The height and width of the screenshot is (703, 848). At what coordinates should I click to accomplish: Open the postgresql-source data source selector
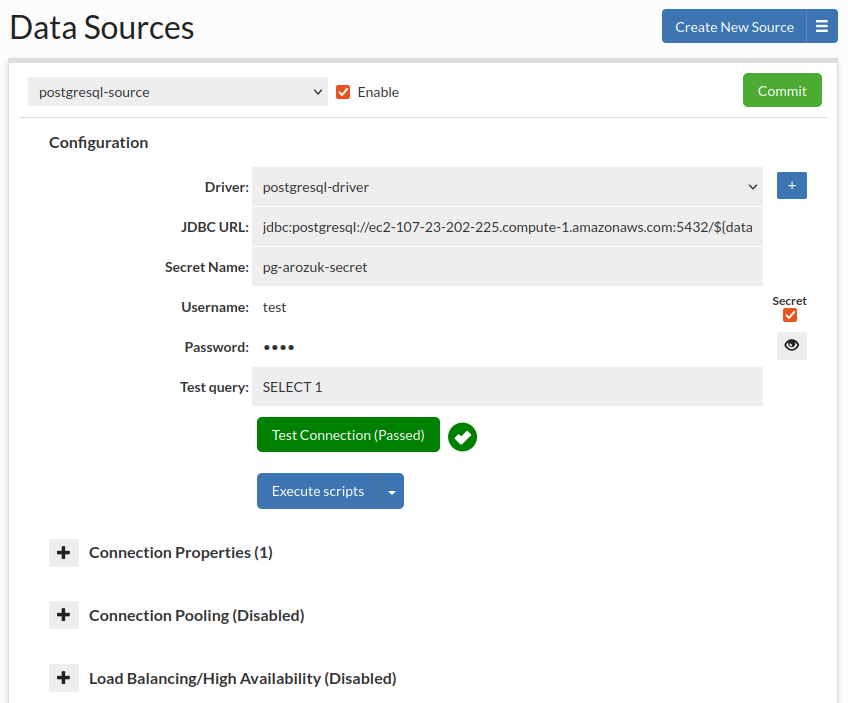click(178, 92)
